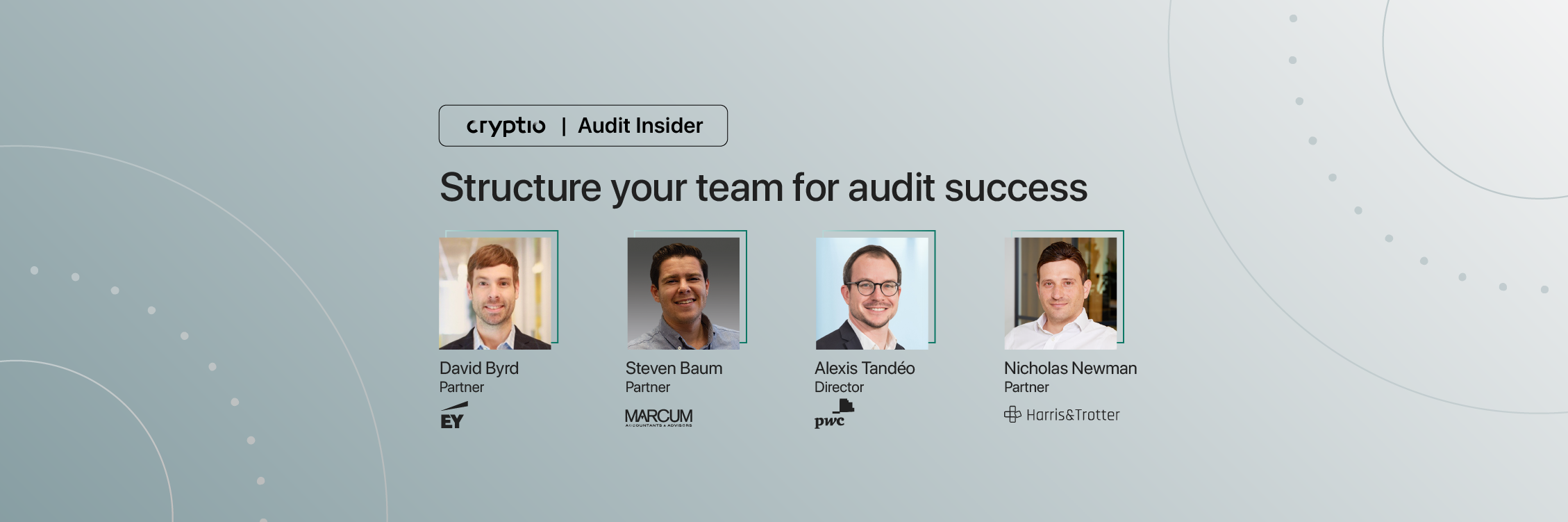Image resolution: width=1568 pixels, height=522 pixels.
Task: Click the Cryptio wordmark logo
Action: click(506, 126)
